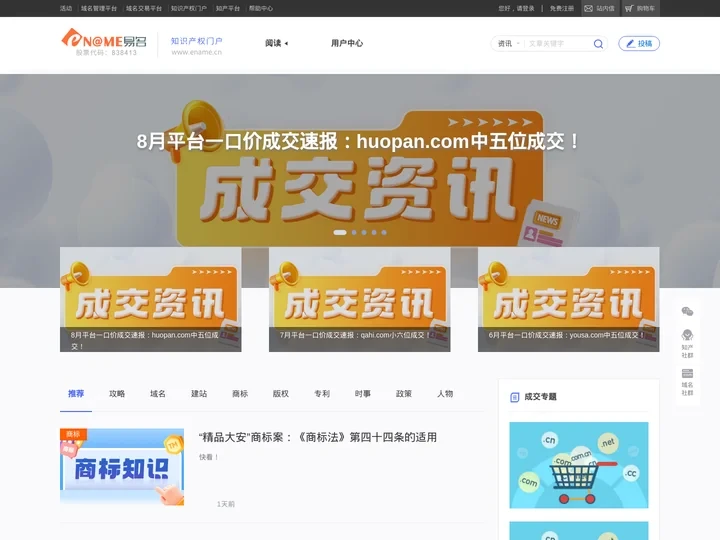The width and height of the screenshot is (720, 540).
Task: Open article “精品大安”商标案 title
Action: (x=318, y=437)
